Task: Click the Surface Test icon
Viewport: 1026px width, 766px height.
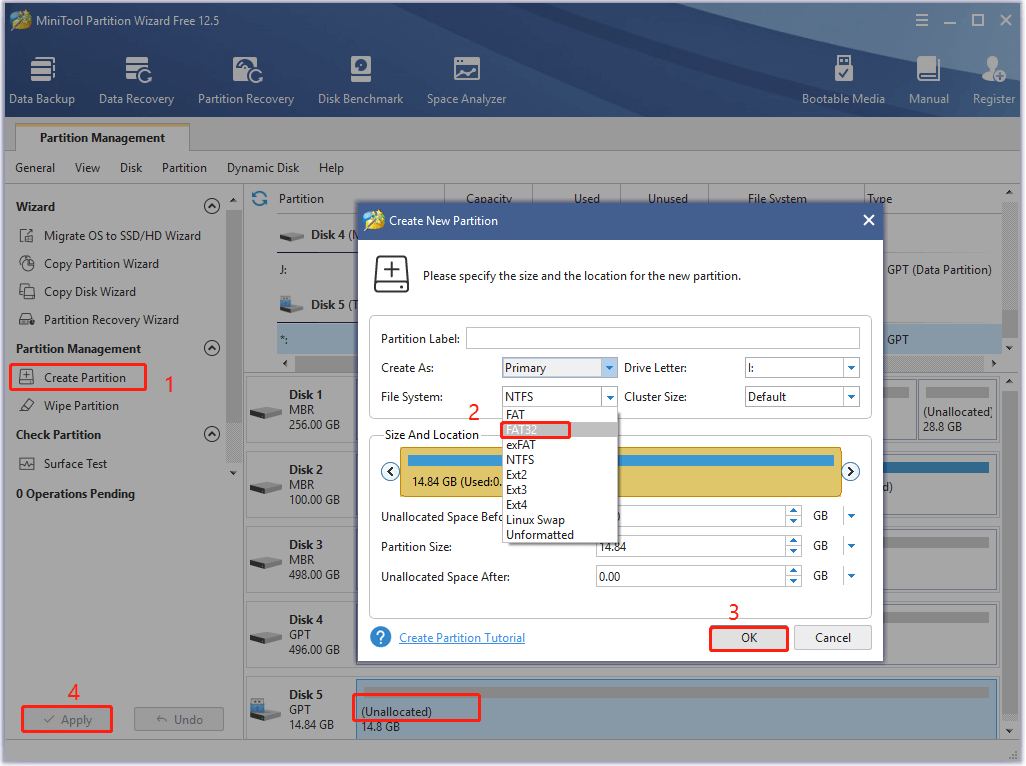Action: point(27,464)
